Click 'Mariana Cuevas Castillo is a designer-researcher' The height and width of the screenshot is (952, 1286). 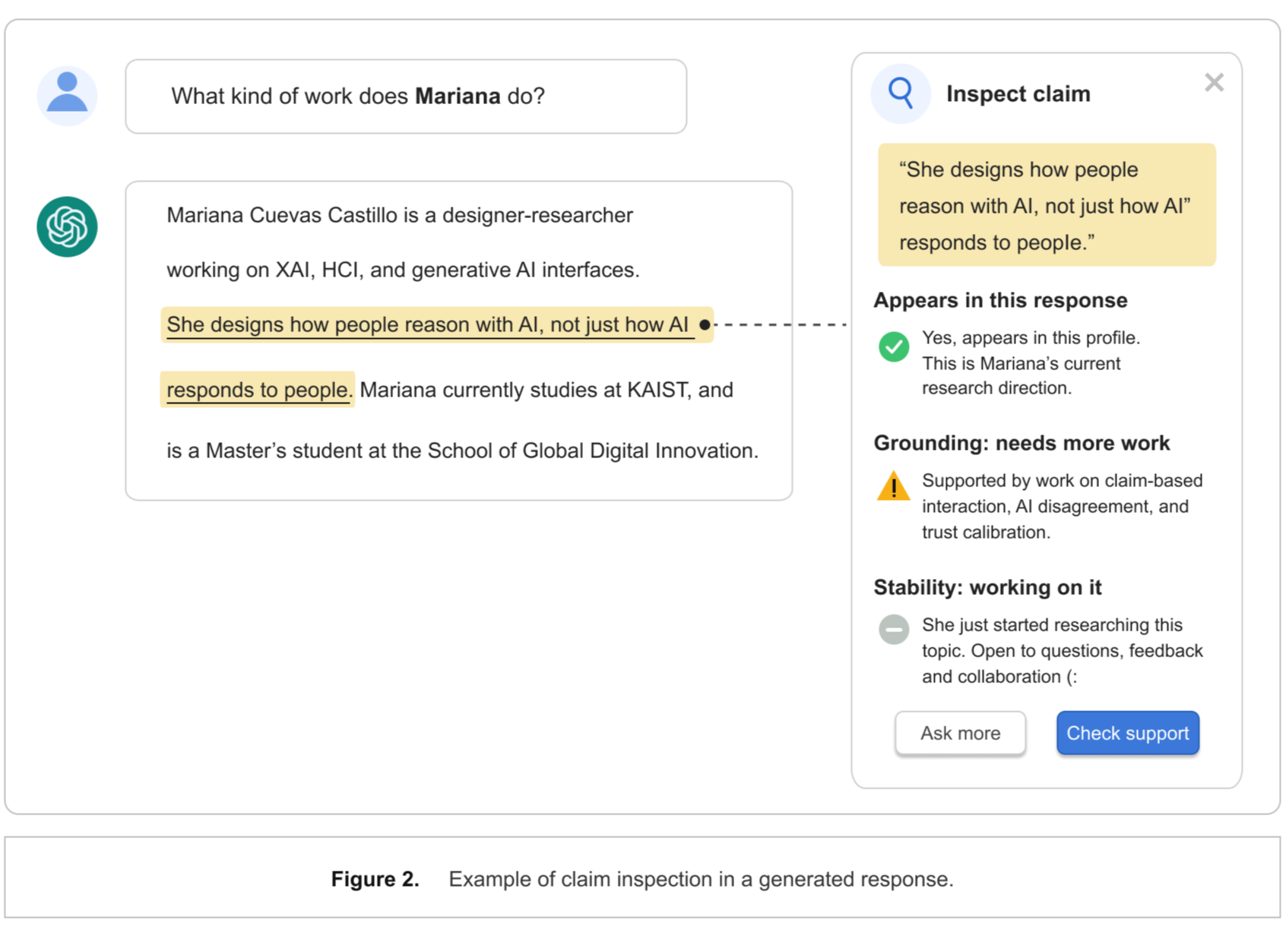[x=400, y=215]
